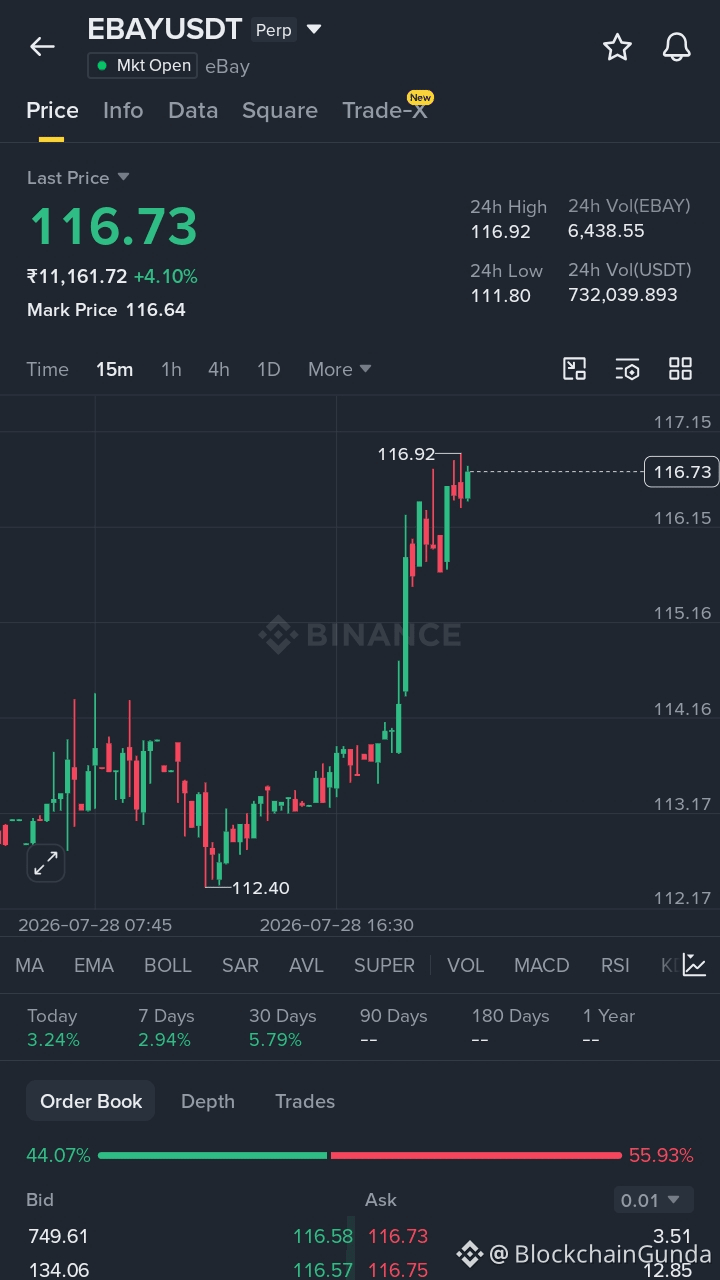Open the Last Price type dropdown
Image resolution: width=720 pixels, height=1280 pixels.
tap(78, 177)
